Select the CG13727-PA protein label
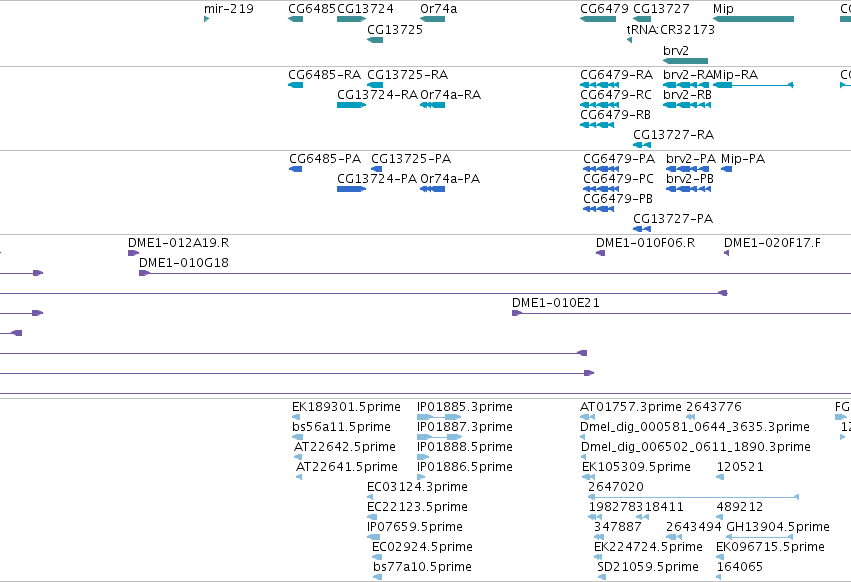 coord(673,219)
